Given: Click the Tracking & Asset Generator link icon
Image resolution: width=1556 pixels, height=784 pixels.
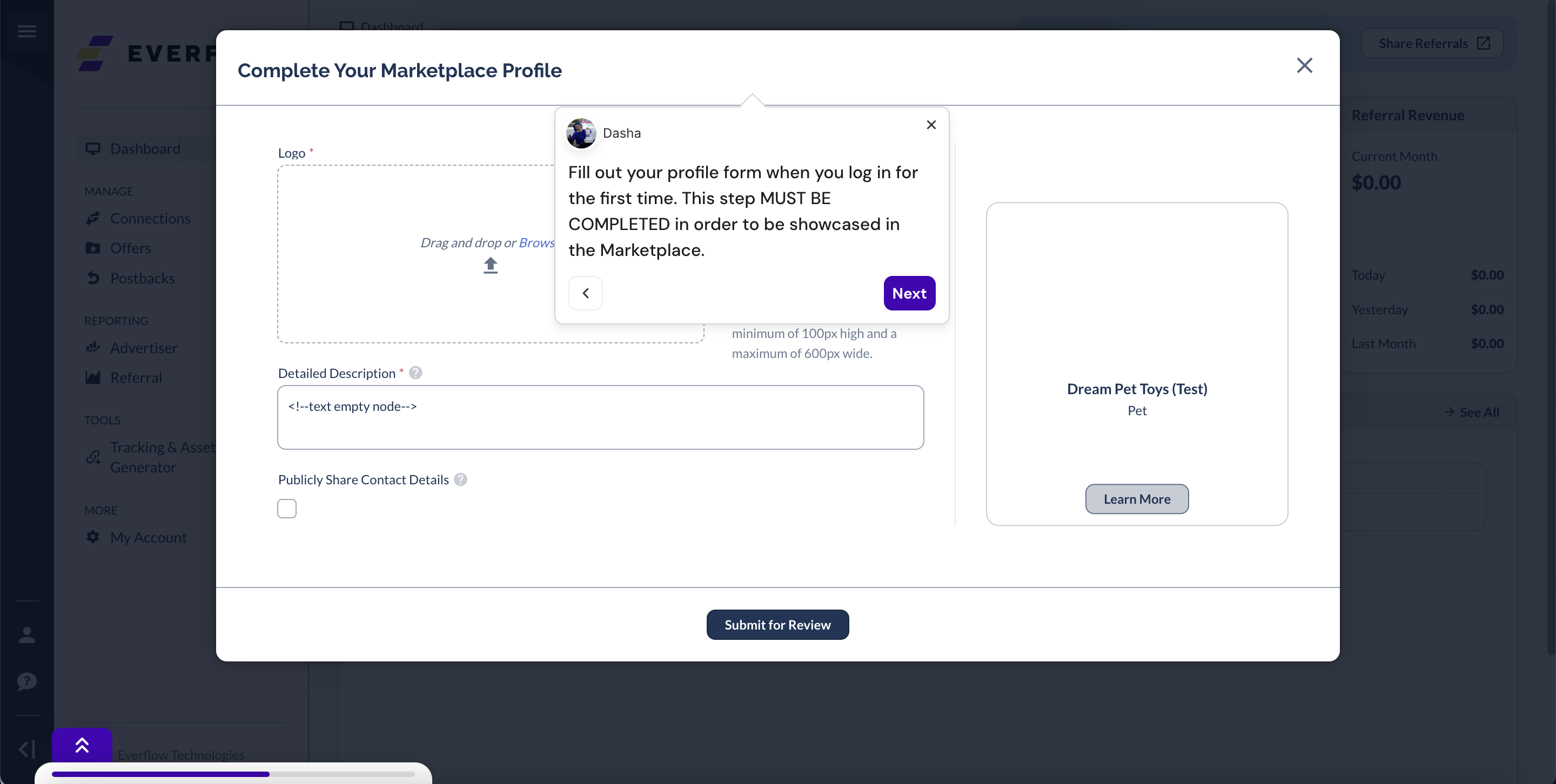Looking at the screenshot, I should (x=92, y=457).
